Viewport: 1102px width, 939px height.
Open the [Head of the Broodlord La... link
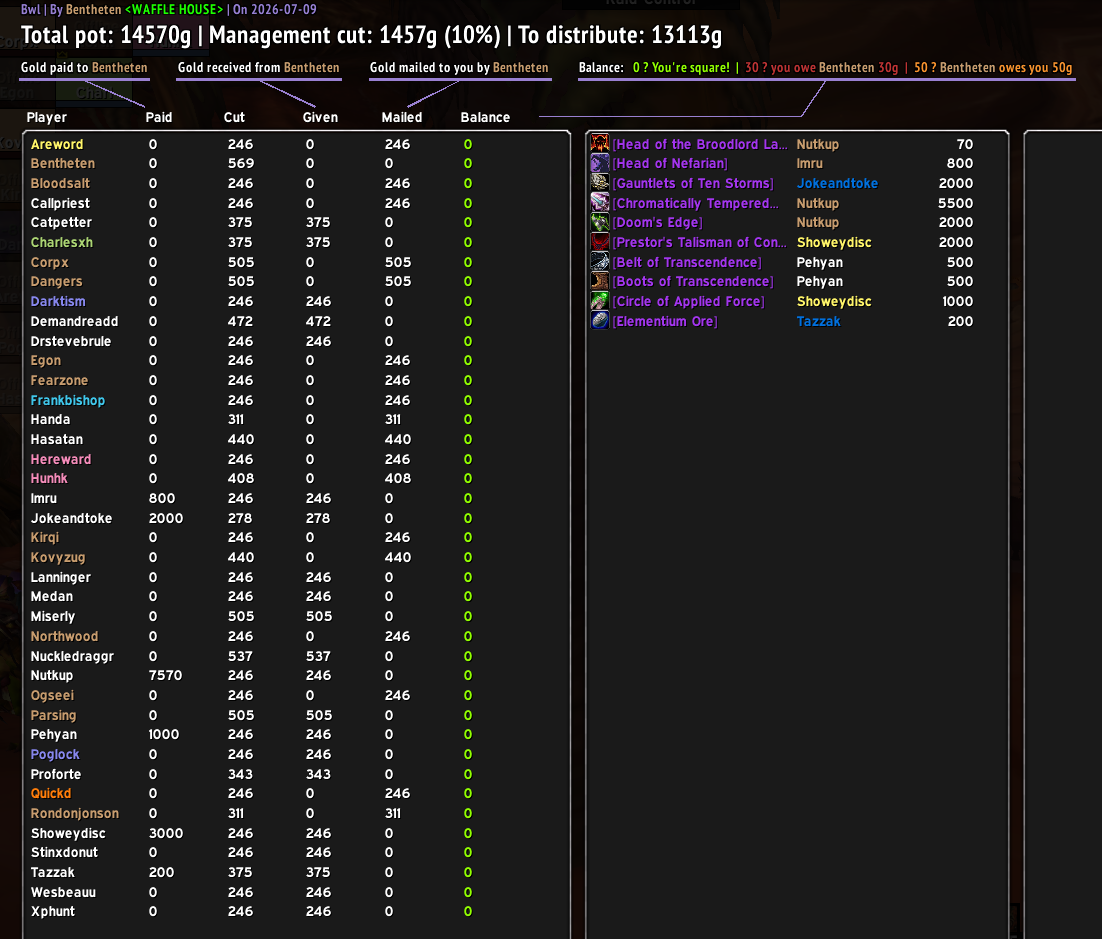pyautogui.click(x=700, y=144)
